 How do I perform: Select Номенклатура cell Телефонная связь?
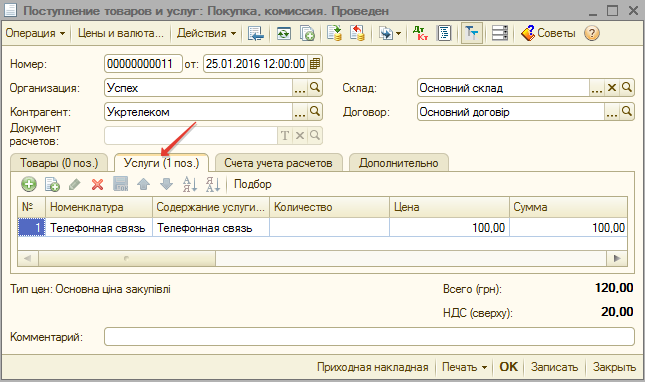tap(99, 227)
